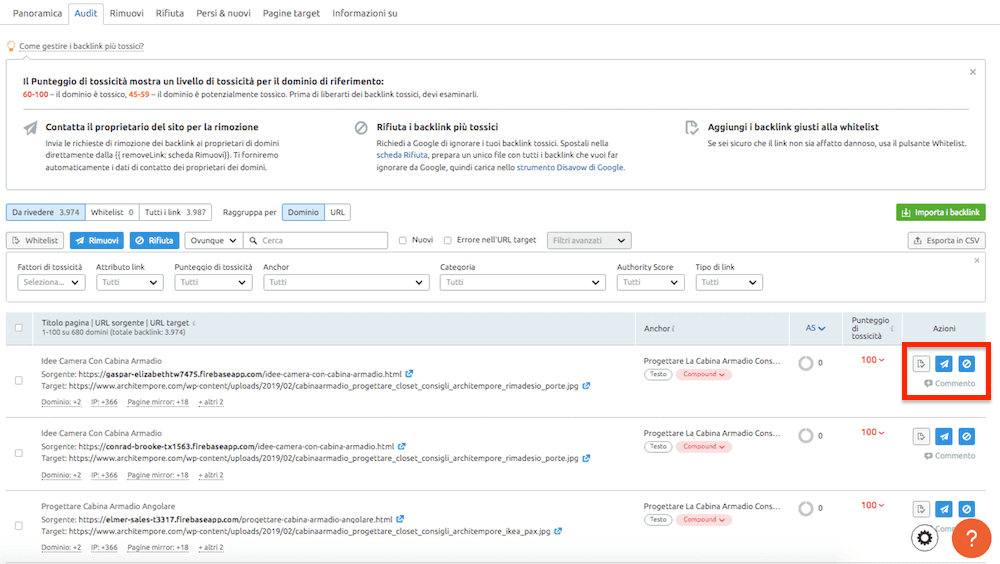Image resolution: width=1000 pixels, height=564 pixels.
Task: Open the Pagine target tab
Action: coord(290,13)
